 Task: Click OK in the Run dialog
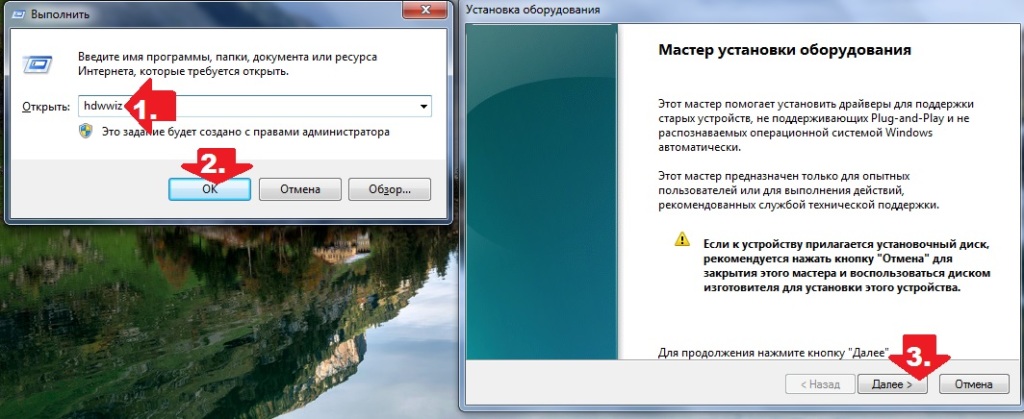pyautogui.click(x=209, y=189)
